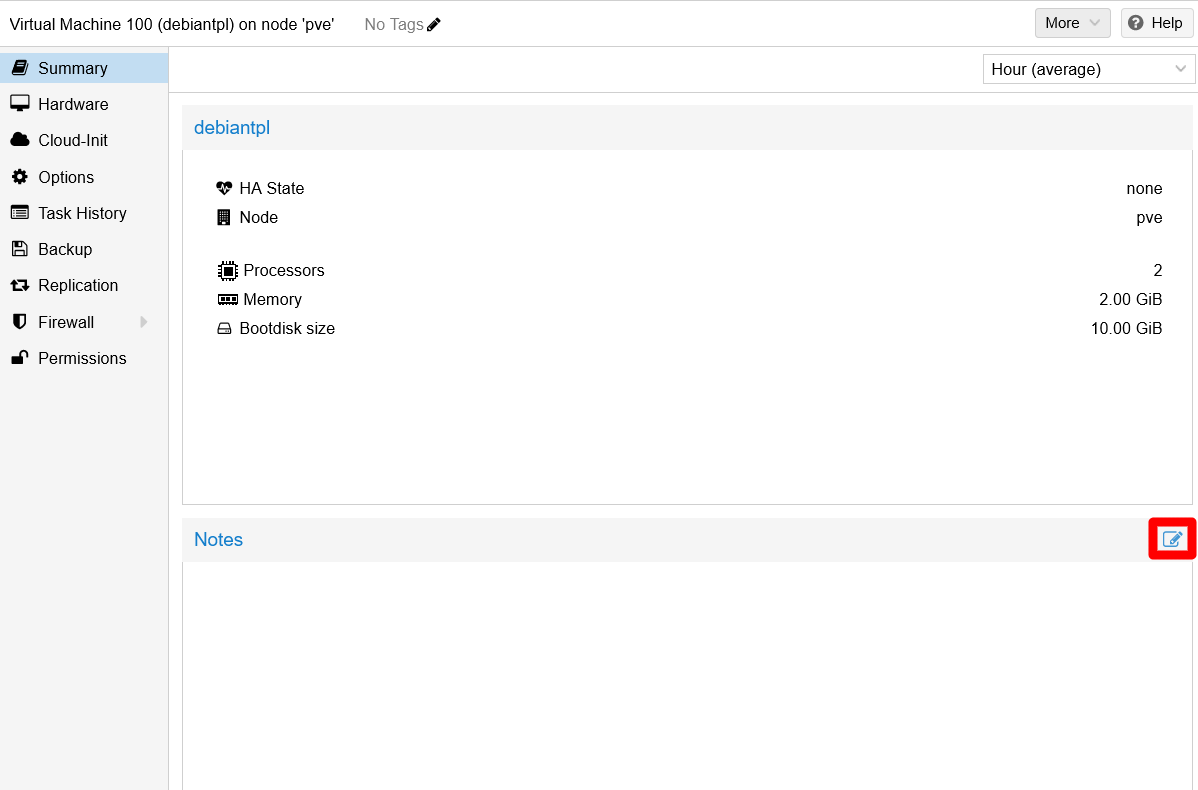Click the Processors chip icon
1198x790 pixels.
(224, 269)
